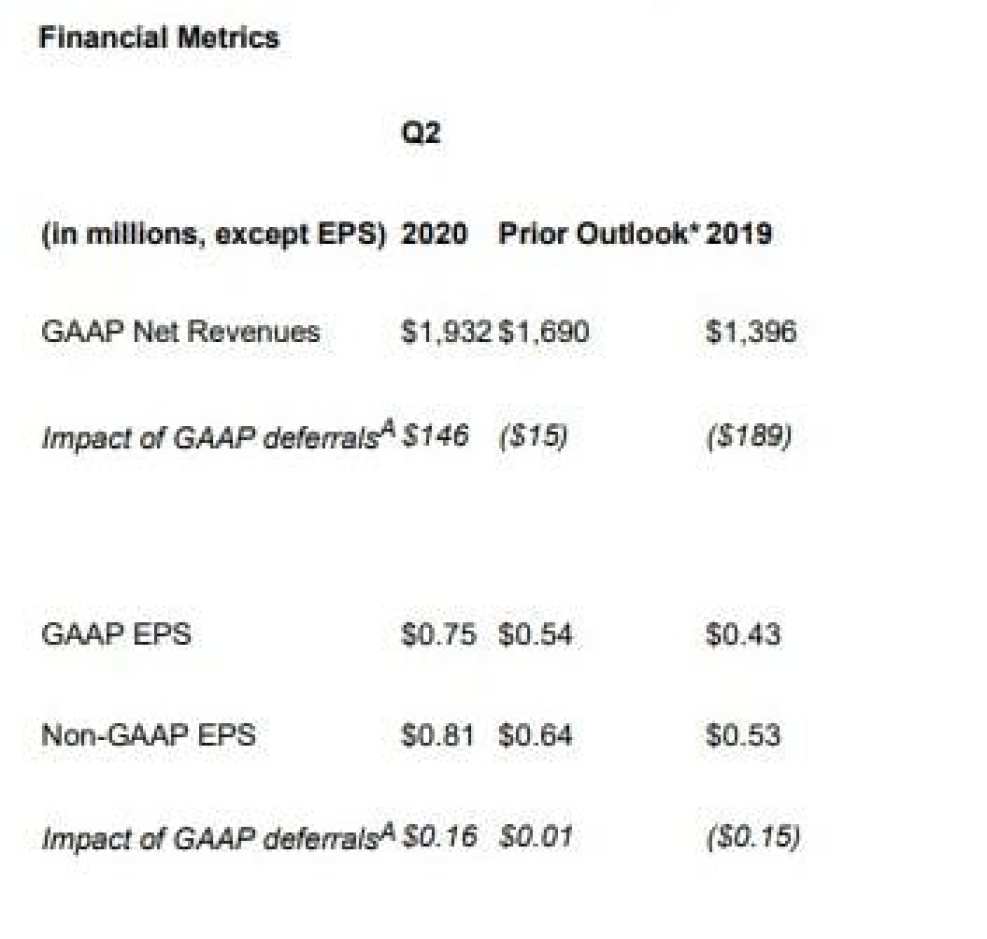Click the Non-GAAP EPS row label

(x=147, y=735)
